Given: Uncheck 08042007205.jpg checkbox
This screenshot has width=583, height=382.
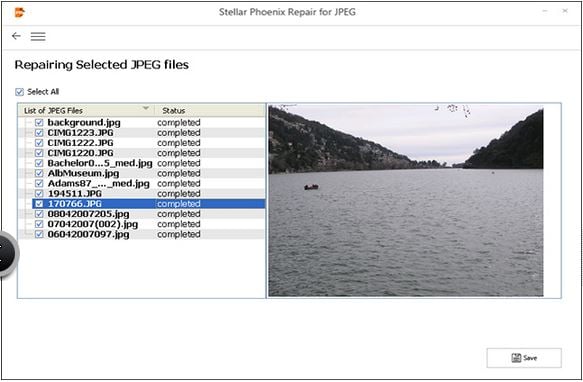Looking at the screenshot, I should (x=39, y=214).
